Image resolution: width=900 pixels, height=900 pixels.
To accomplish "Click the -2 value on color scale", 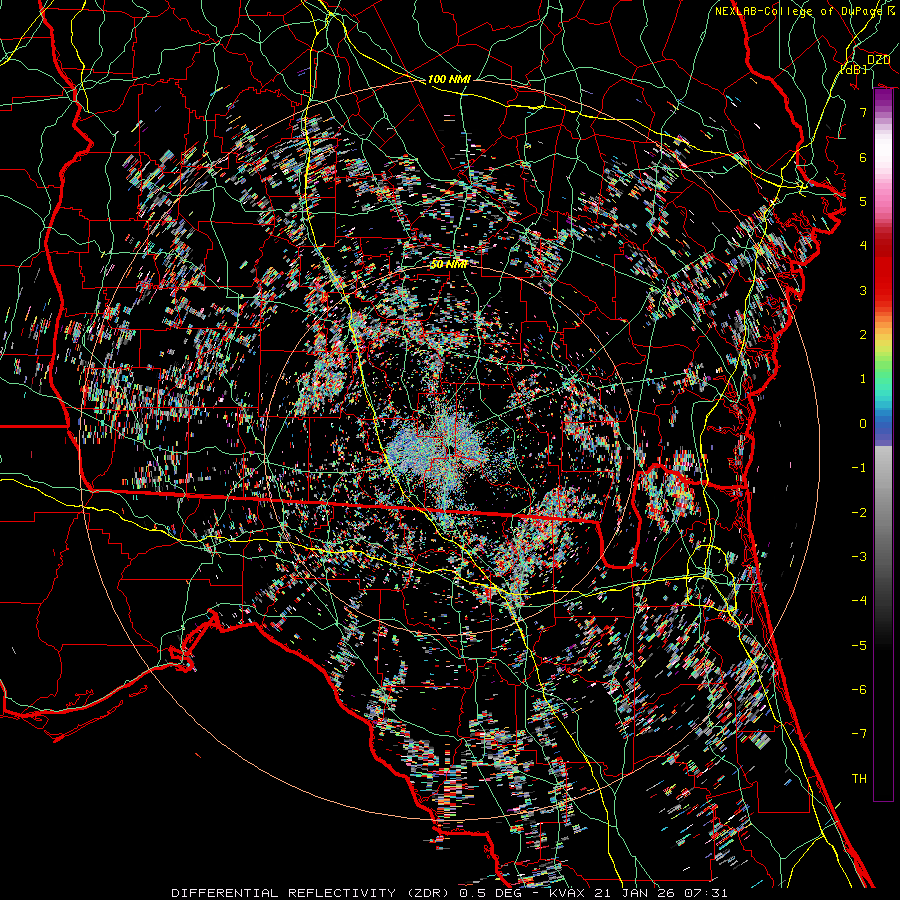I will 859,513.
